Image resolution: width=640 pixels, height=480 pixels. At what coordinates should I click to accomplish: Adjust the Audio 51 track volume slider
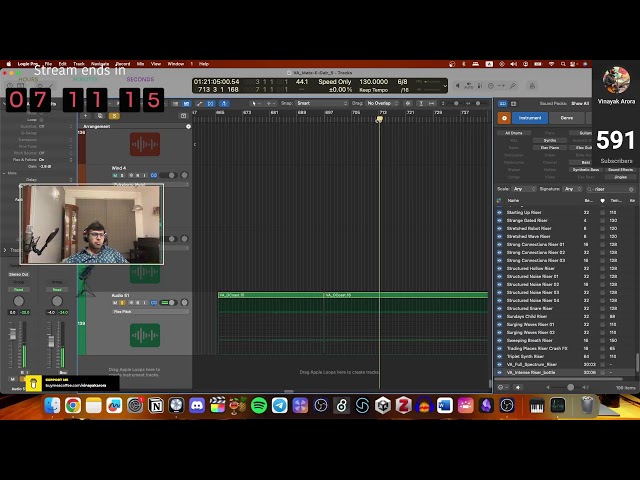point(169,303)
